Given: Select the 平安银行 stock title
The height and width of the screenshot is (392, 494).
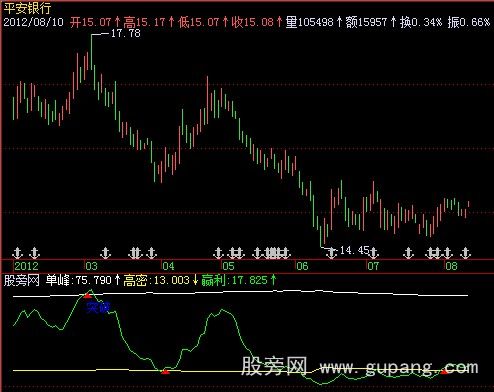Looking at the screenshot, I should tap(27, 8).
